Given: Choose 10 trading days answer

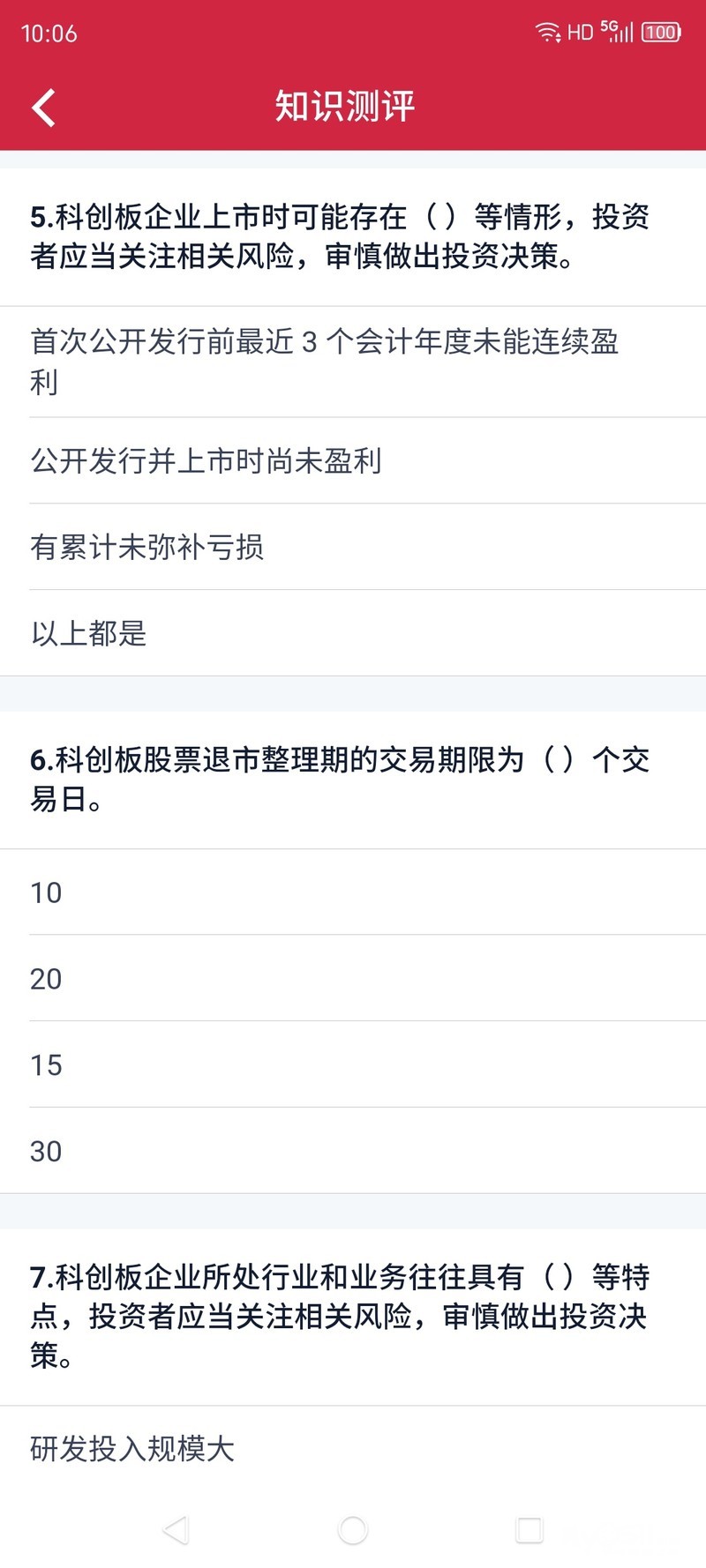Looking at the screenshot, I should 46,892.
